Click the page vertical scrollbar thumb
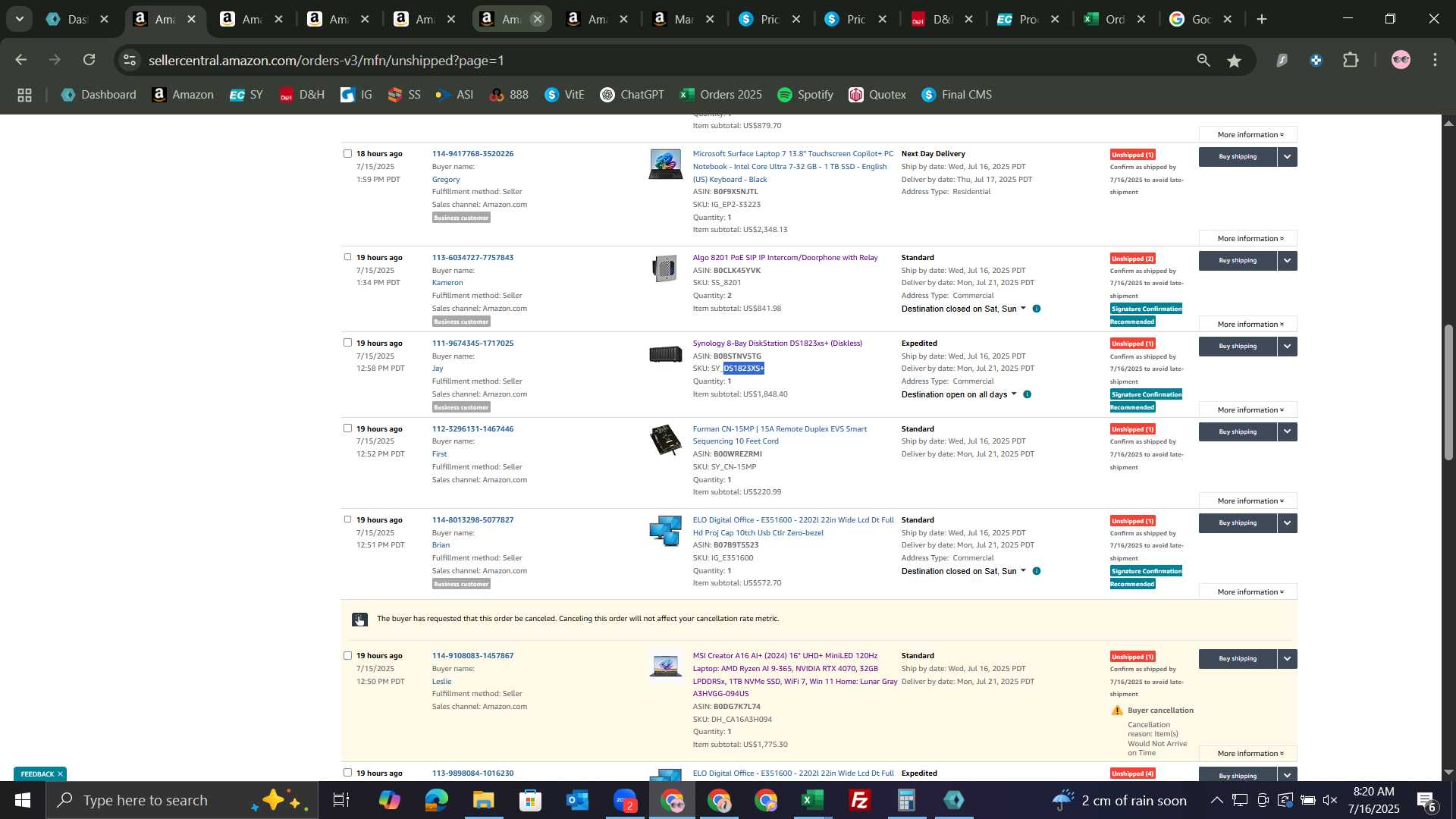The height and width of the screenshot is (819, 1456). 1448,392
